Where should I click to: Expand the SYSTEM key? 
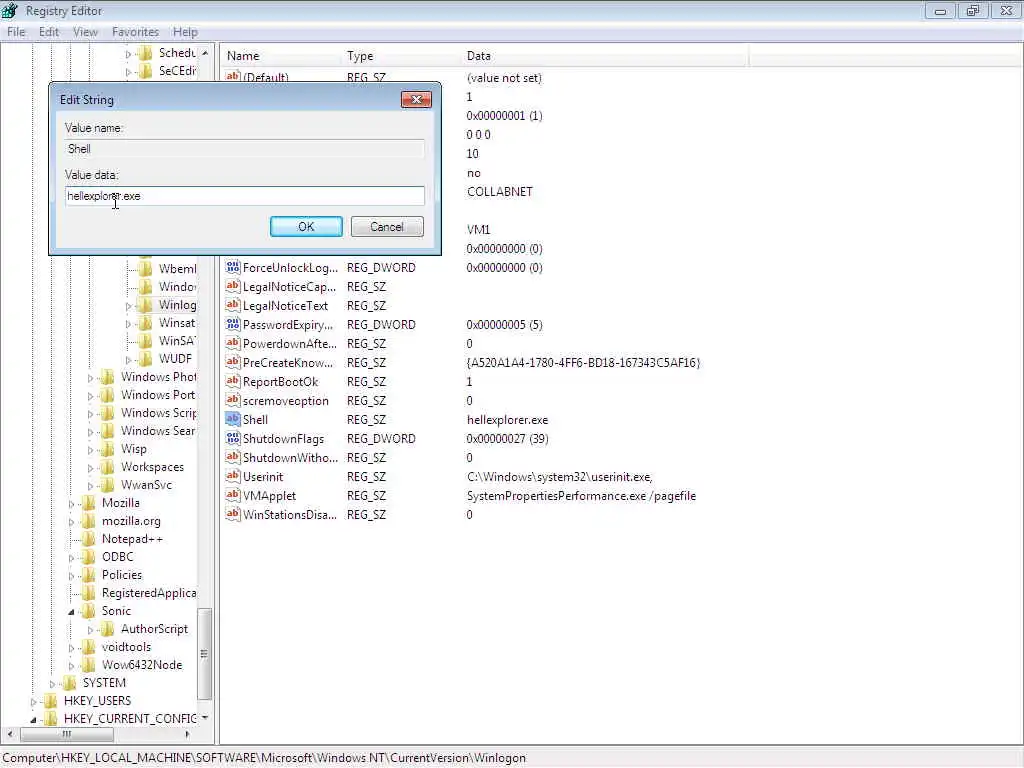click(x=52, y=684)
